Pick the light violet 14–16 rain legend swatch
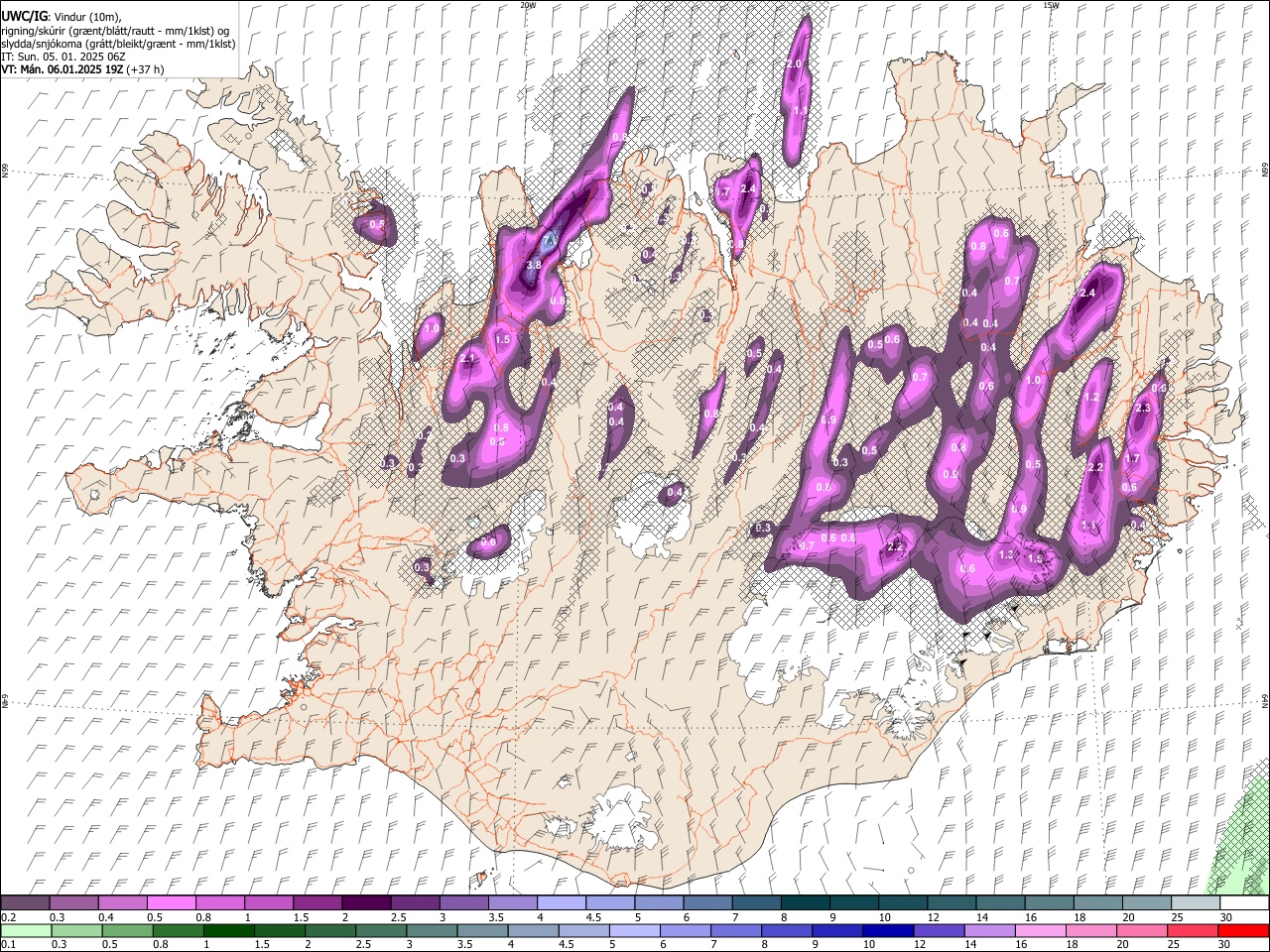Image resolution: width=1270 pixels, height=952 pixels. 989,930
